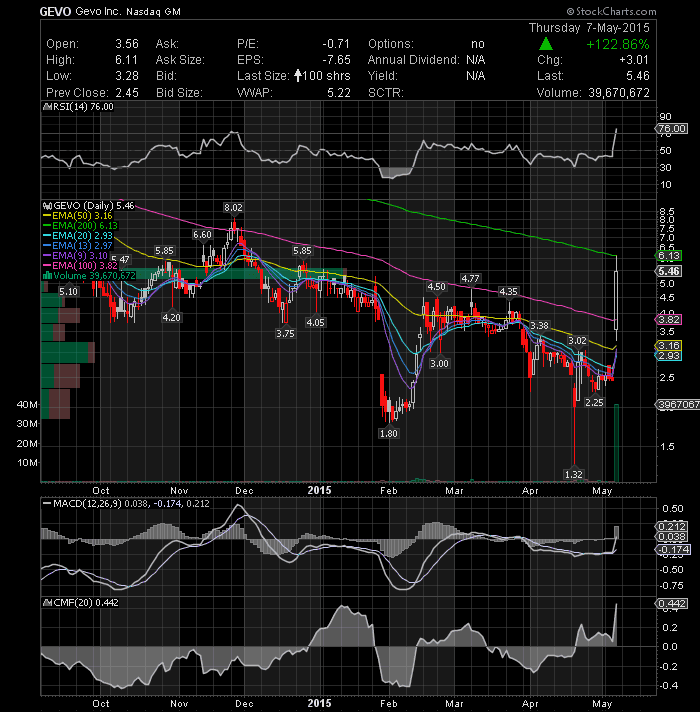Click the 6.60 price label
Image resolution: width=700 pixels, height=712 pixels.
tap(202, 234)
